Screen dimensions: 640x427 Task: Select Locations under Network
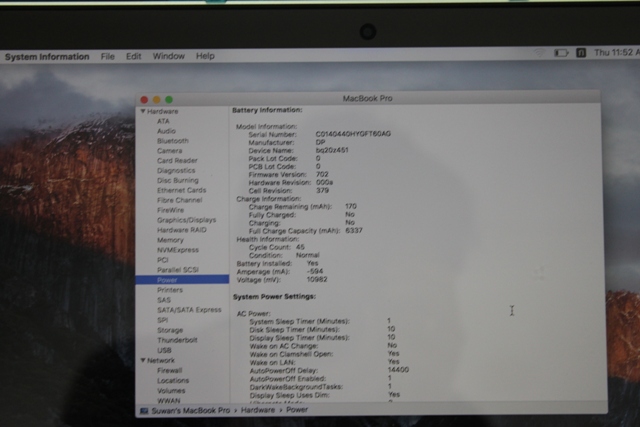(173, 380)
